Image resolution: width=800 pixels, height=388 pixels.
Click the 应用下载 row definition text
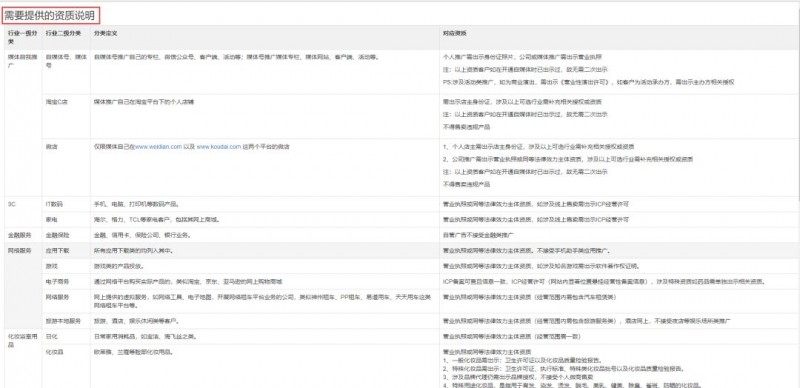[134, 251]
